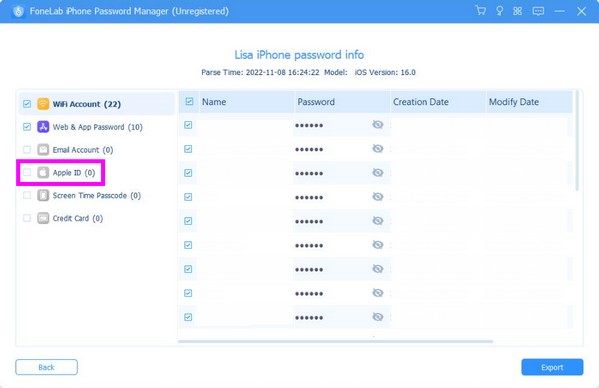
Task: Reveal the fifth row password with eye icon
Action: pos(377,221)
